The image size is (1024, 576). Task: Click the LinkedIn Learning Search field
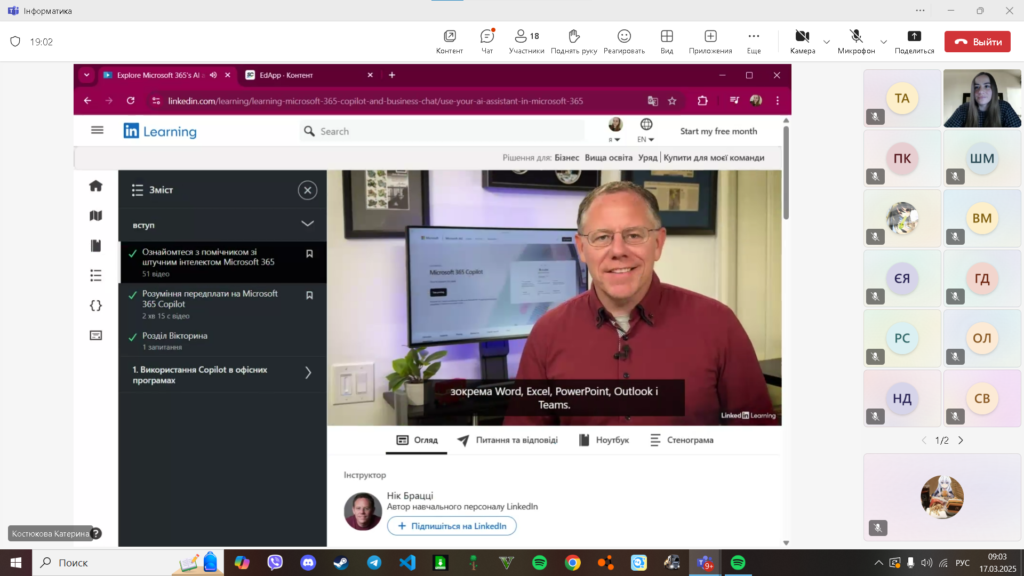tap(443, 131)
